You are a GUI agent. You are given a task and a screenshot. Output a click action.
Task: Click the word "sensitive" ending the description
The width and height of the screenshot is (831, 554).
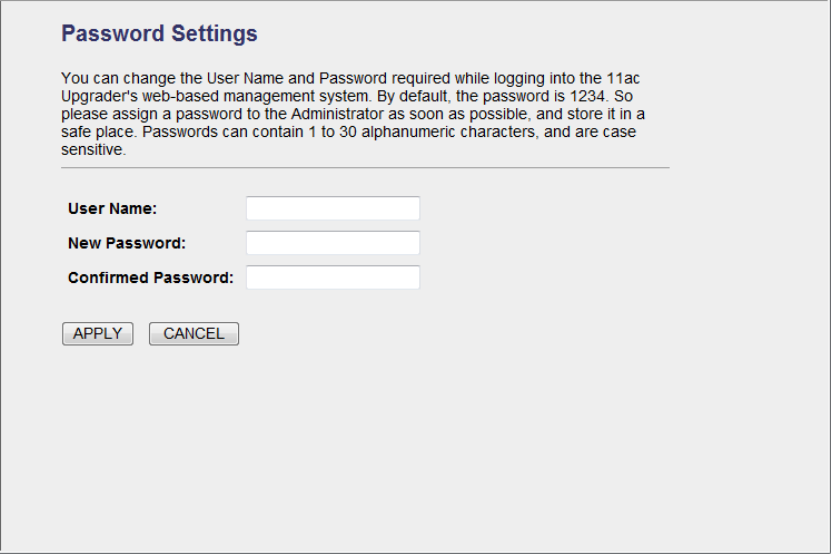[x=92, y=151]
